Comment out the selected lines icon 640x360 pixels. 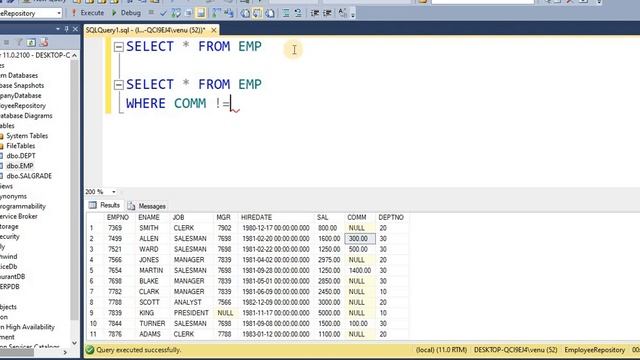pyautogui.click(x=286, y=13)
